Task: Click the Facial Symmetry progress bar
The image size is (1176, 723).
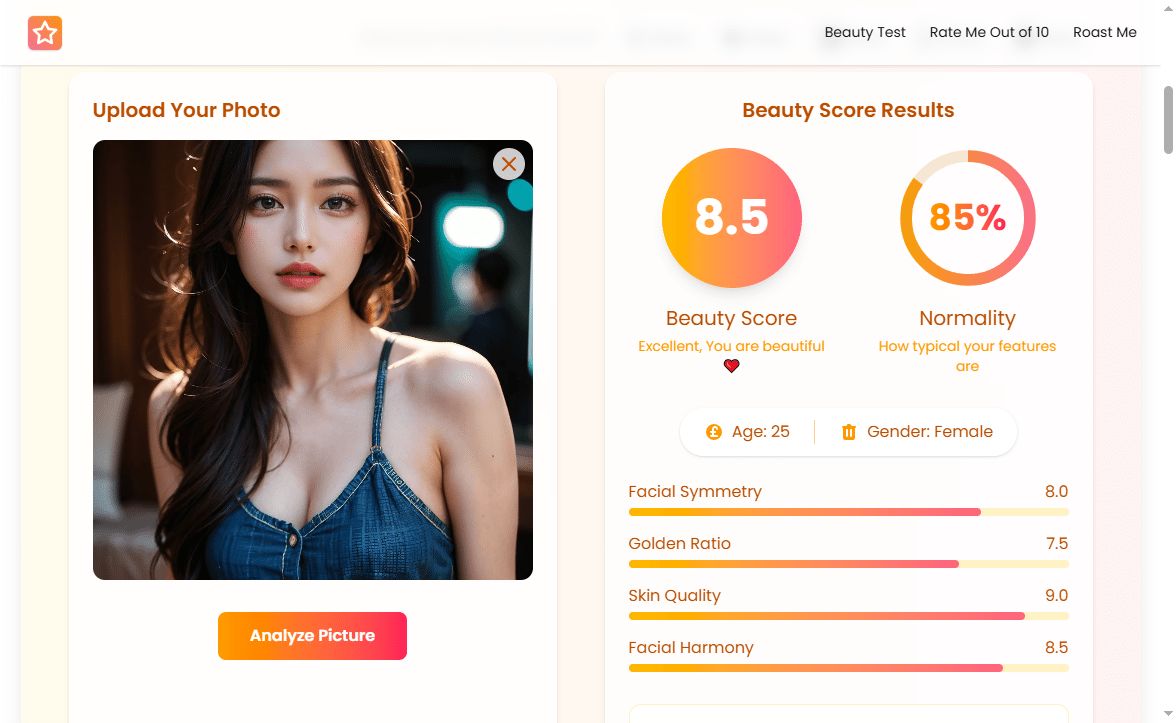Action: [848, 512]
